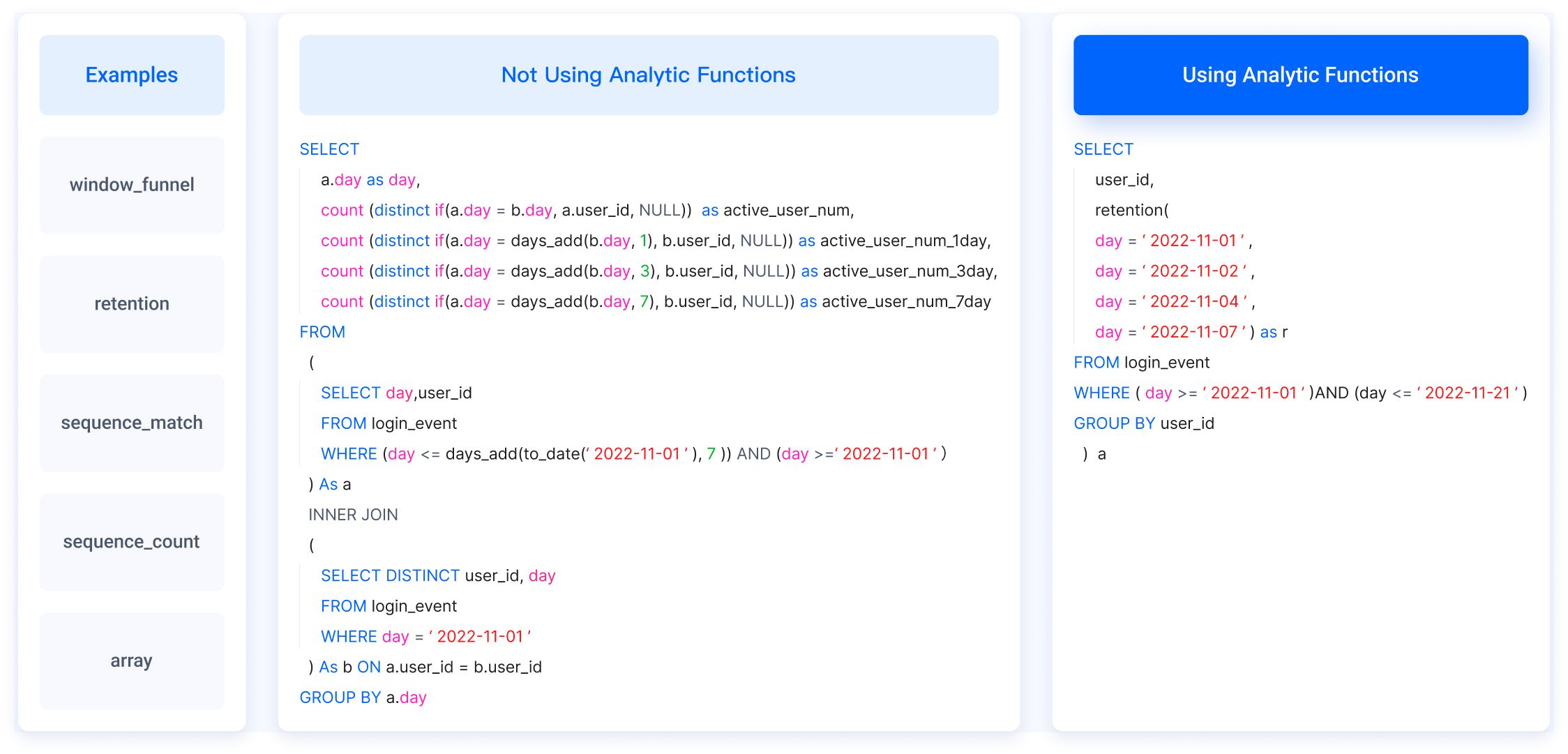Click the active_user_num_1day, alias
The height and width of the screenshot is (754, 1568).
click(905, 241)
